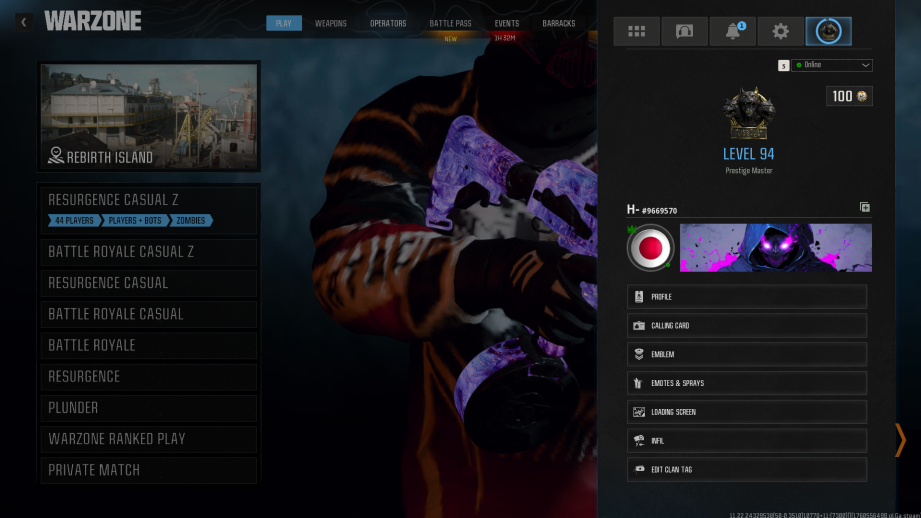Open the Battle Pass tab
Screen dimensions: 921x518
coord(450,23)
